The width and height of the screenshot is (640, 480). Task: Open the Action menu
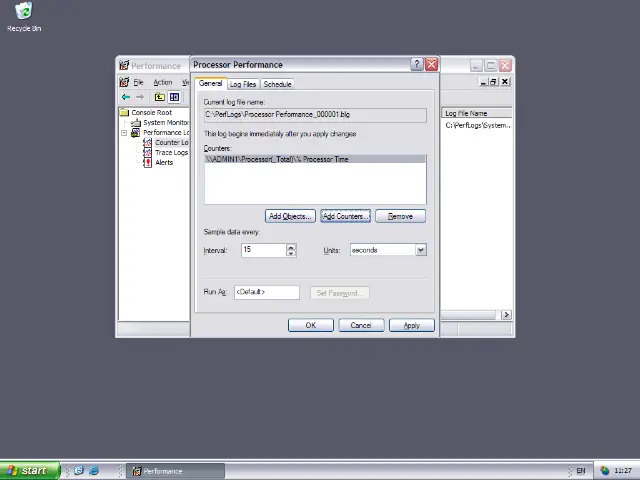coord(162,82)
